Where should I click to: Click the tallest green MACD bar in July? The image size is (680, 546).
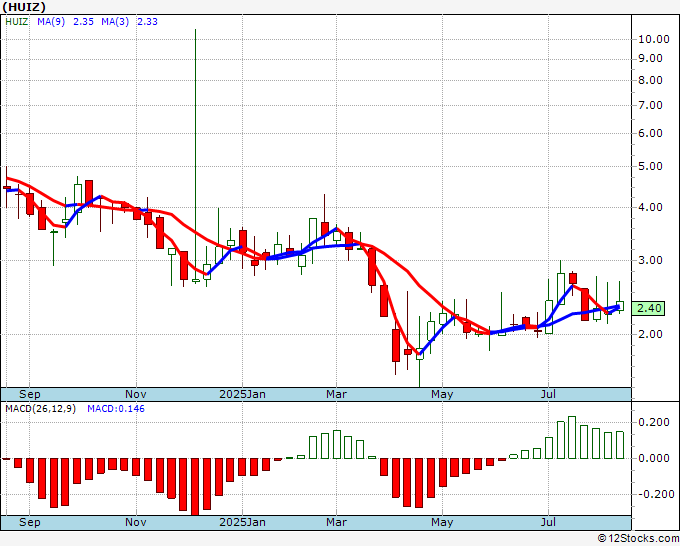(572, 438)
